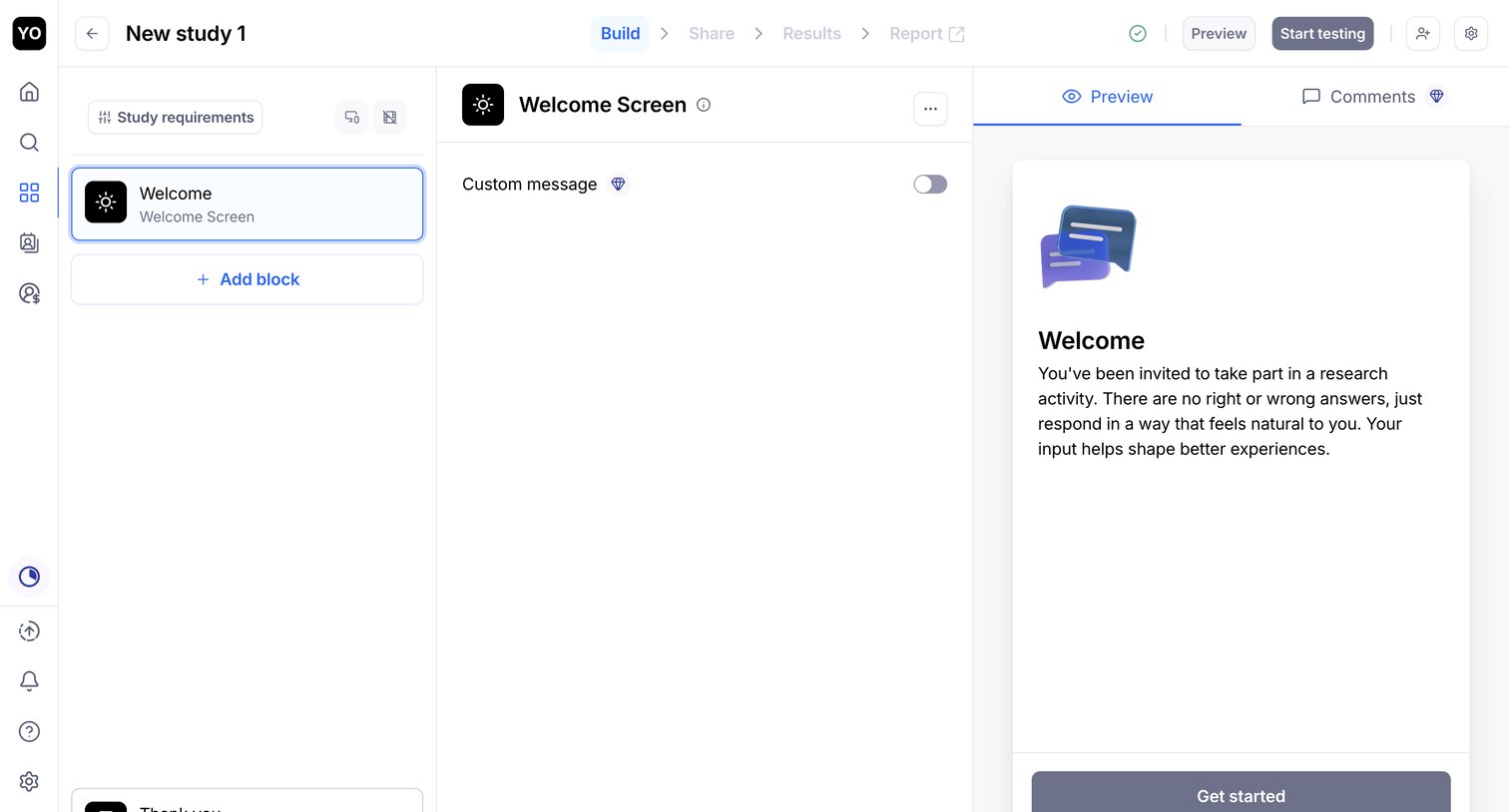Click the YO workspace logo
The width and height of the screenshot is (1509, 812).
click(29, 33)
